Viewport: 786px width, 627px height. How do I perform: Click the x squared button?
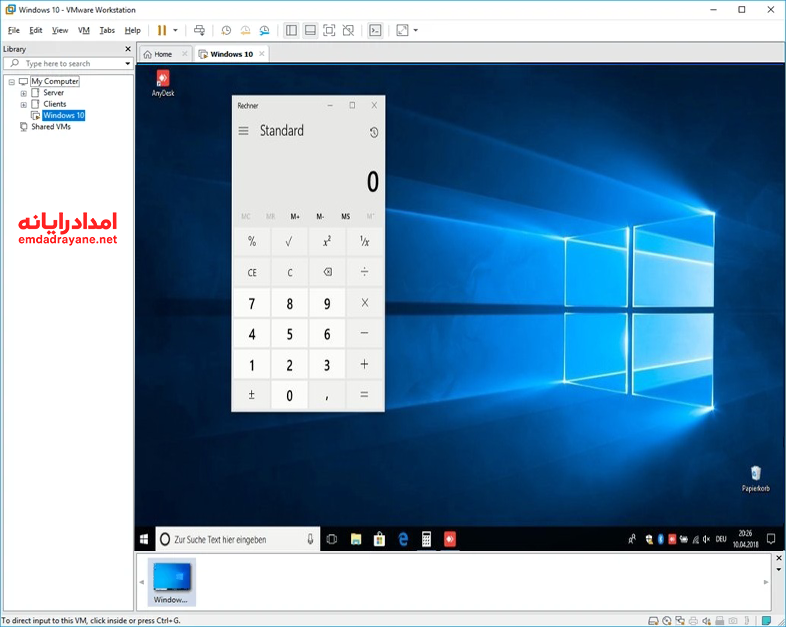[x=327, y=242]
